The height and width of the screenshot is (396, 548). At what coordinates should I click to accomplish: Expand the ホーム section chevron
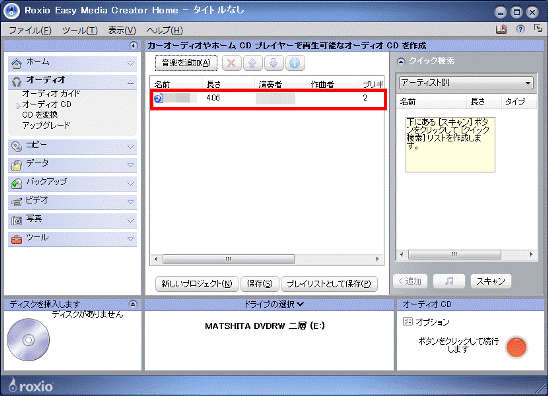(130, 64)
